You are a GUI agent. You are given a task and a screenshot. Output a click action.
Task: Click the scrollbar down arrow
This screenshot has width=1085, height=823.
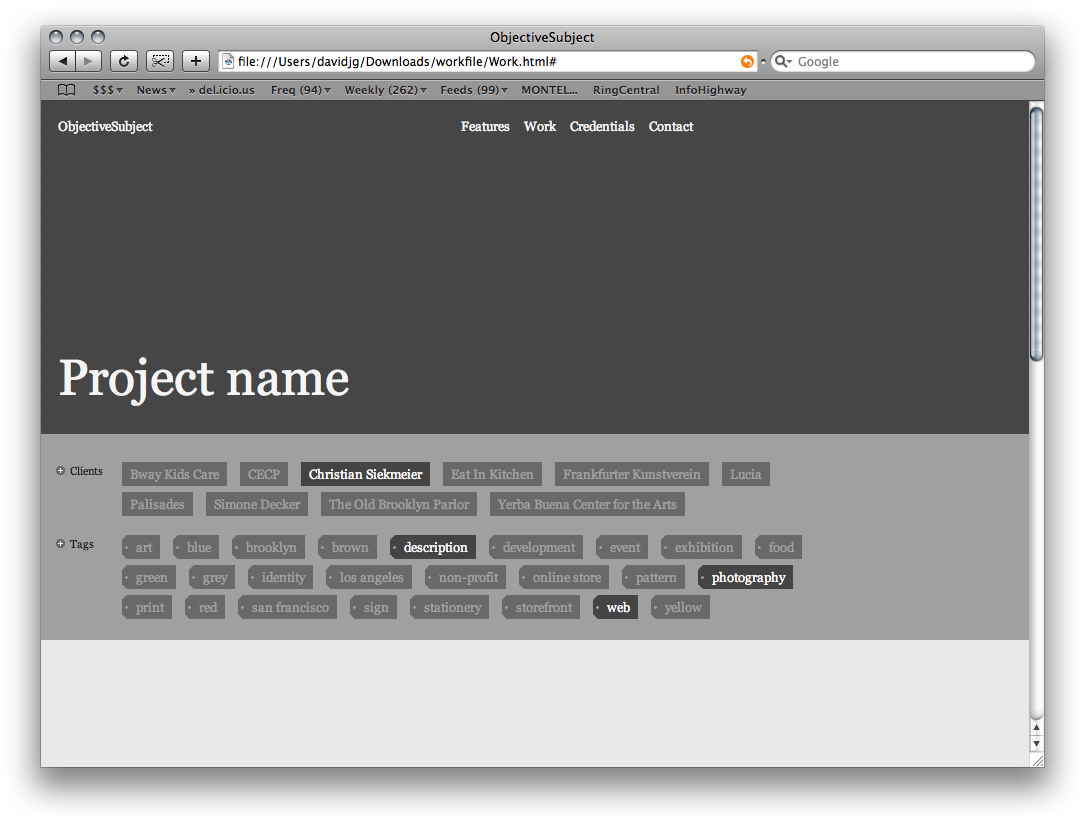(1036, 743)
